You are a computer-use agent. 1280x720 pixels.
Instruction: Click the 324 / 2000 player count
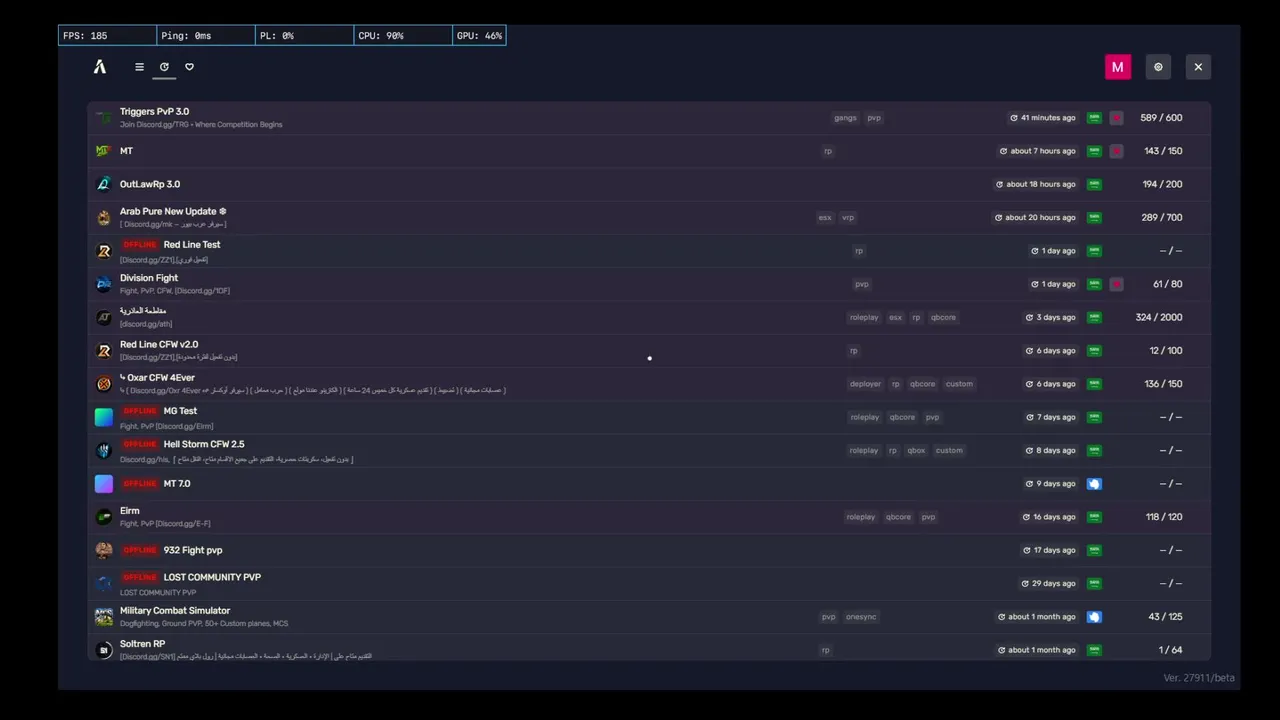pos(1159,317)
